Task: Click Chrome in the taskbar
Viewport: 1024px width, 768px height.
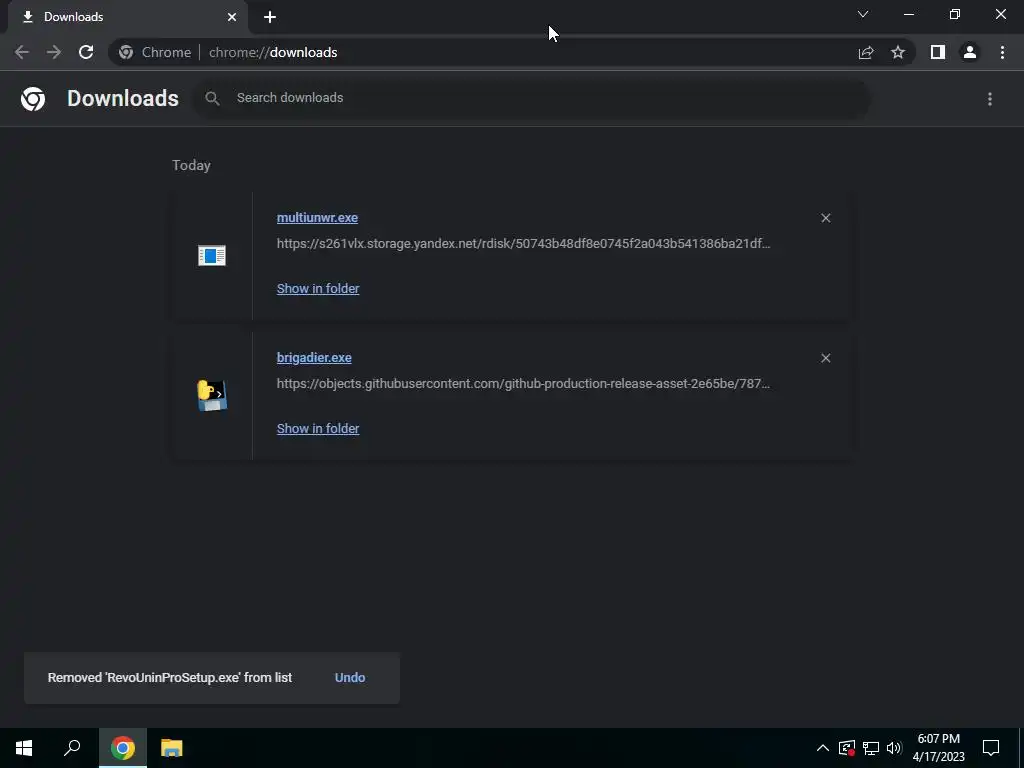Action: tap(123, 748)
